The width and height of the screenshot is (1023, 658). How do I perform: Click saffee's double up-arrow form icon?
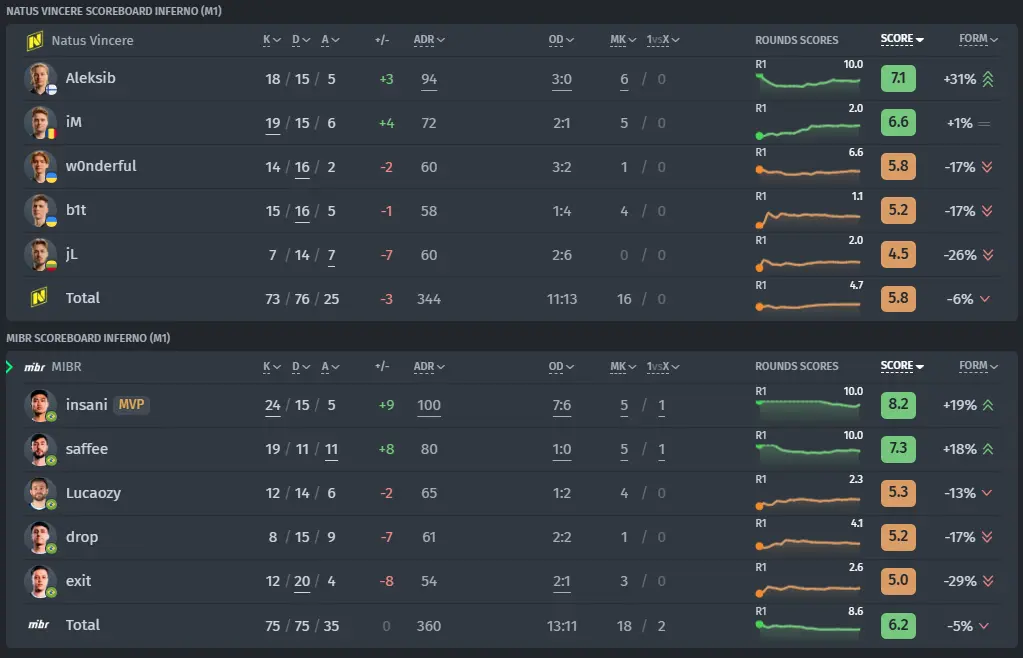[x=988, y=449]
